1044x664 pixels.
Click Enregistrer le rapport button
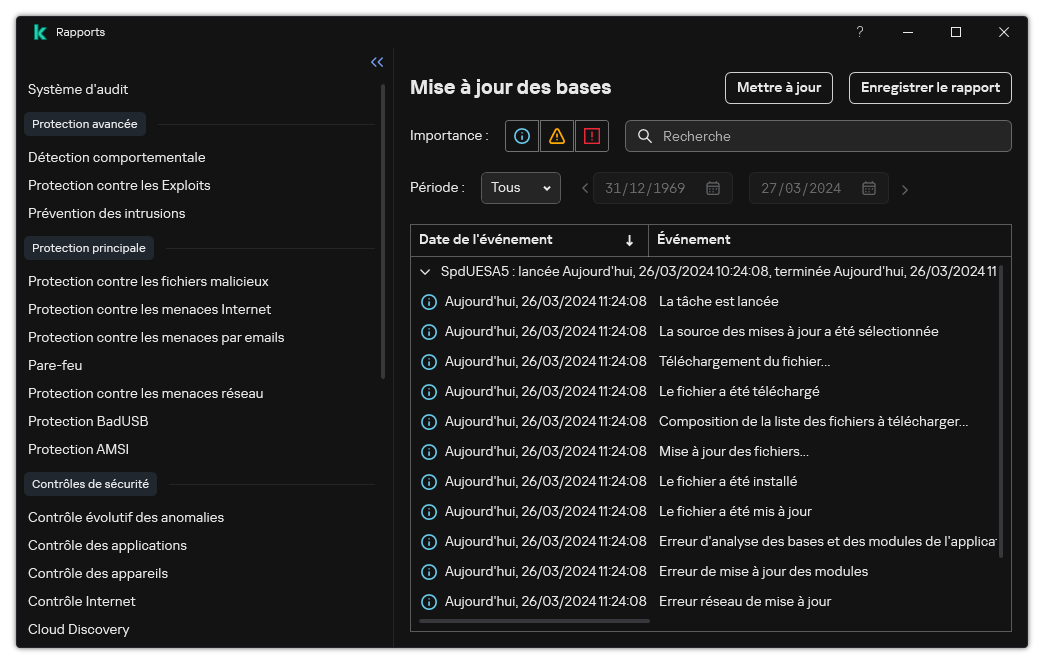click(x=930, y=88)
